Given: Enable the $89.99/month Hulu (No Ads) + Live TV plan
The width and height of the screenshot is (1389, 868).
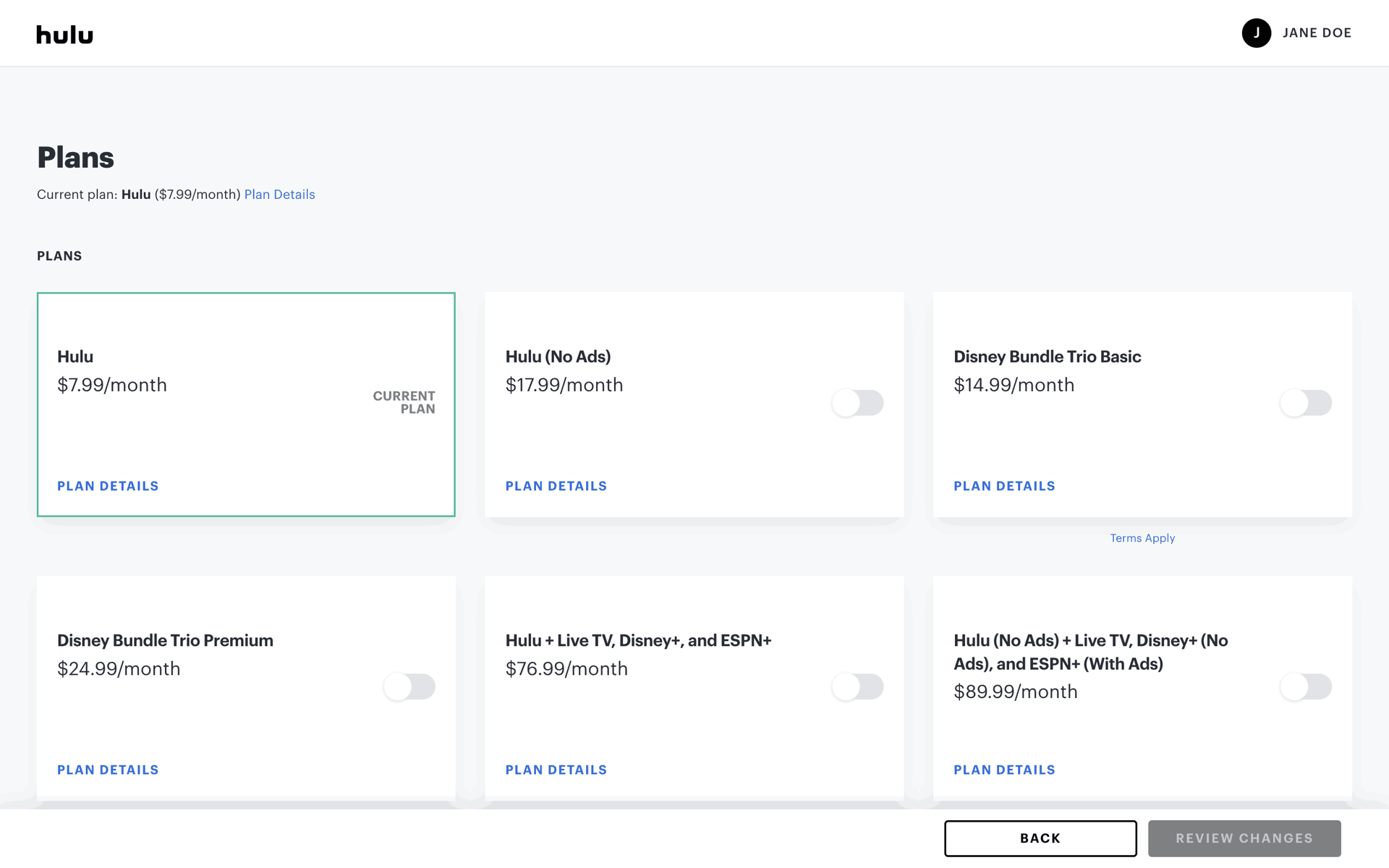Looking at the screenshot, I should coord(1306,686).
